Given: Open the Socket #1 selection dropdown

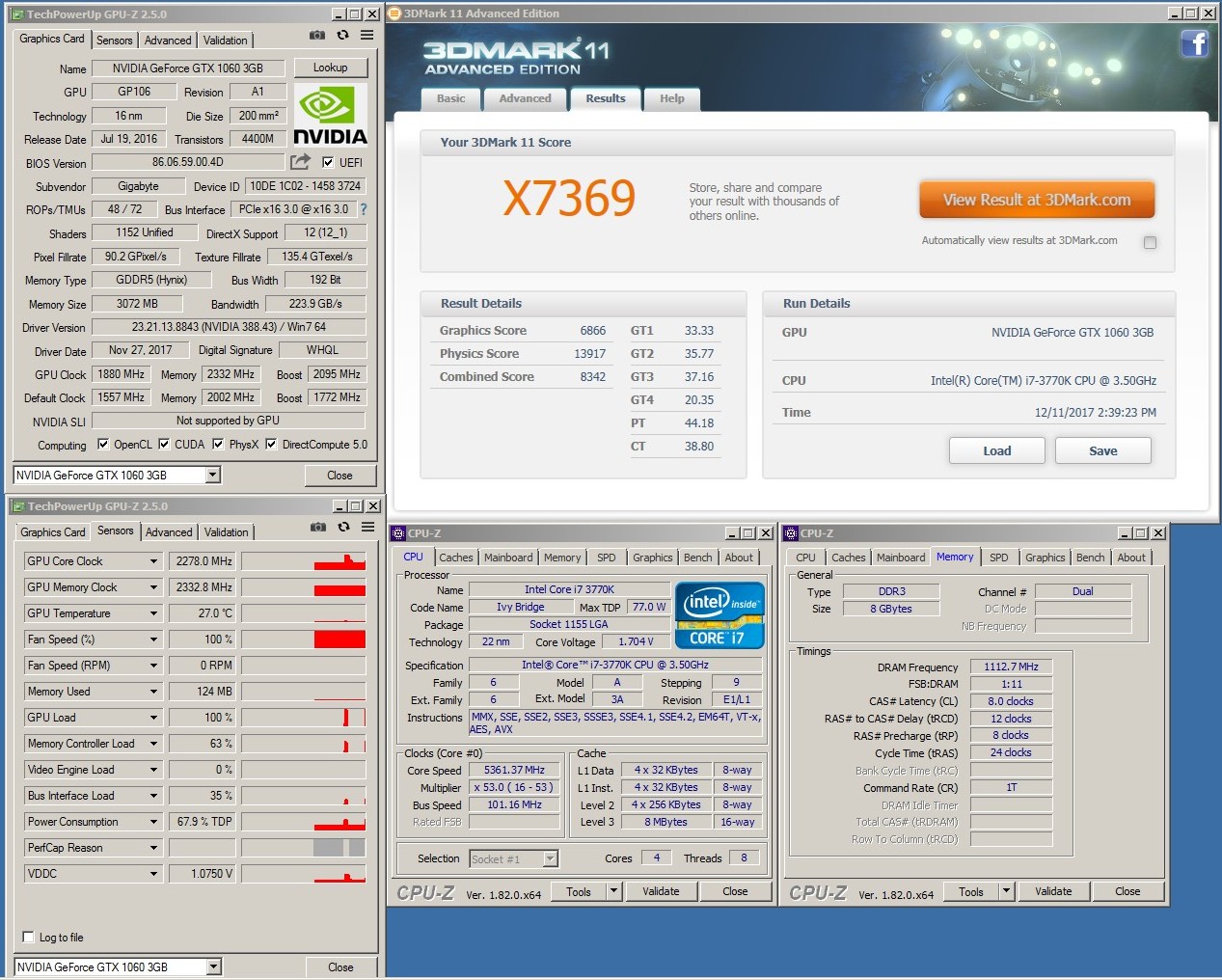Looking at the screenshot, I should pos(550,858).
